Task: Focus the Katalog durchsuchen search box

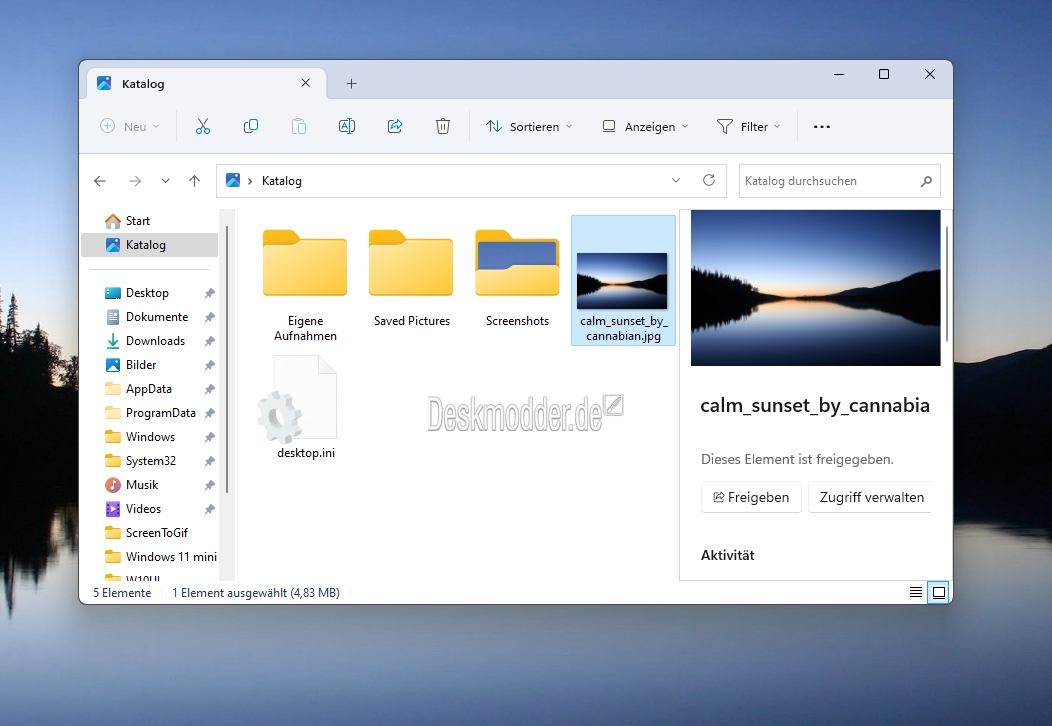Action: 830,180
